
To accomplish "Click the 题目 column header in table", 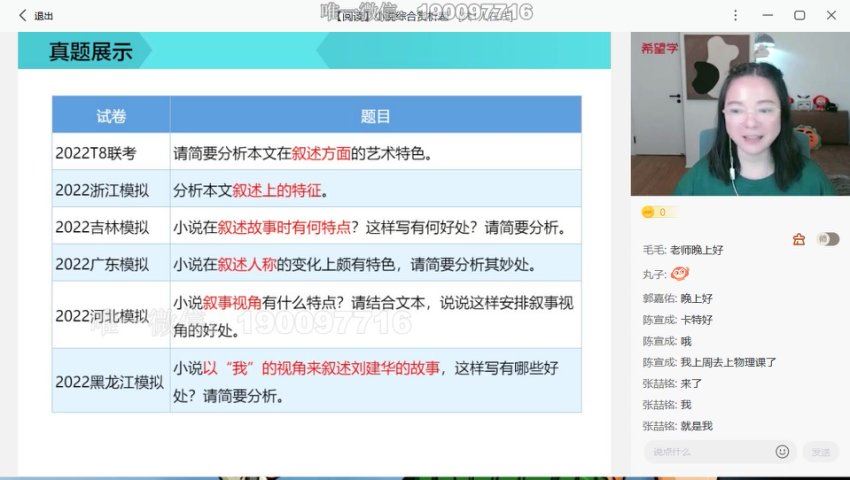I will point(375,115).
